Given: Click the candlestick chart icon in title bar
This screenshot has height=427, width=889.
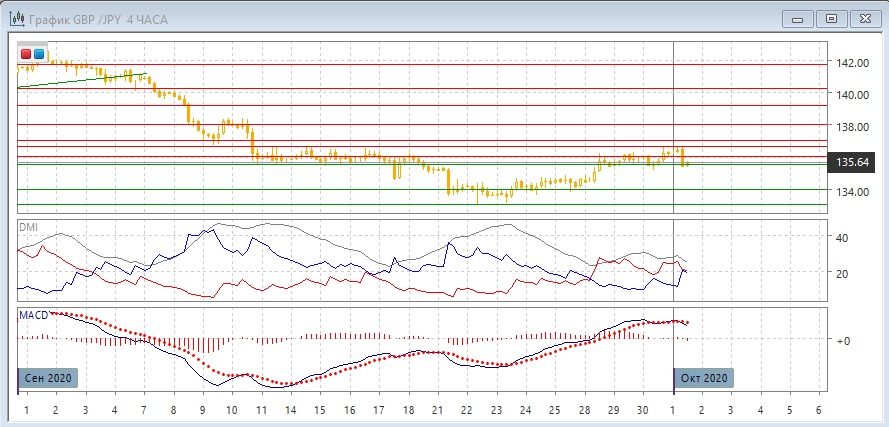Looking at the screenshot, I should [x=17, y=19].
